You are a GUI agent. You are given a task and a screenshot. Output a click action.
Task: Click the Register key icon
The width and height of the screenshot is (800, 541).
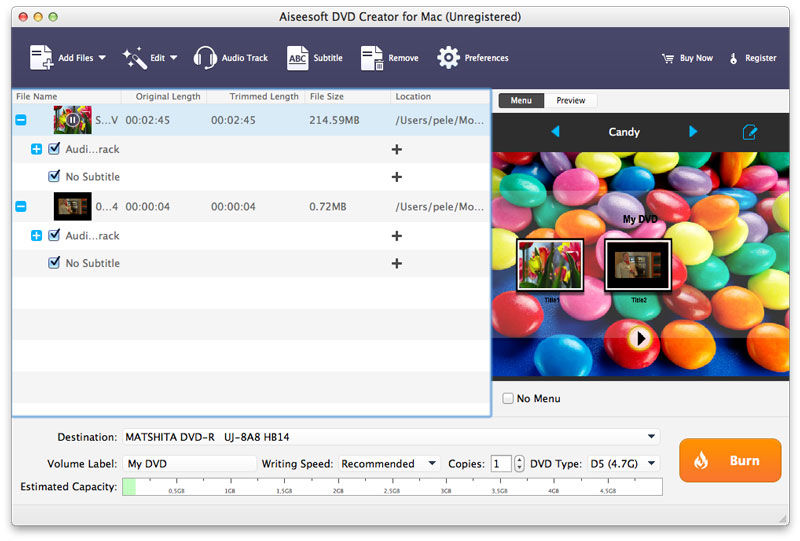pos(733,58)
